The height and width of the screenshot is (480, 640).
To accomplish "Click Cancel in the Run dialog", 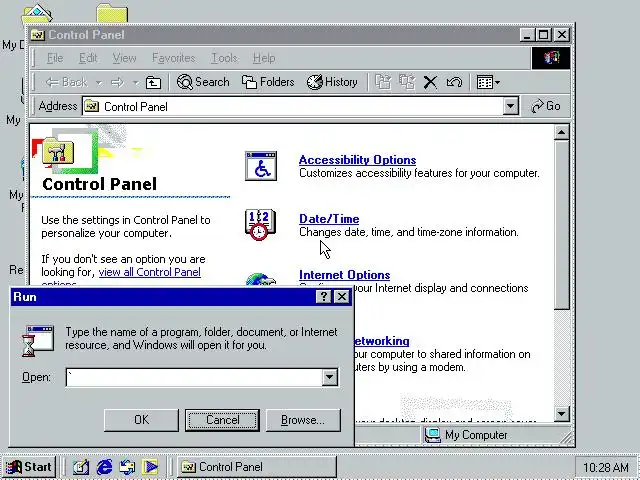I will (222, 420).
